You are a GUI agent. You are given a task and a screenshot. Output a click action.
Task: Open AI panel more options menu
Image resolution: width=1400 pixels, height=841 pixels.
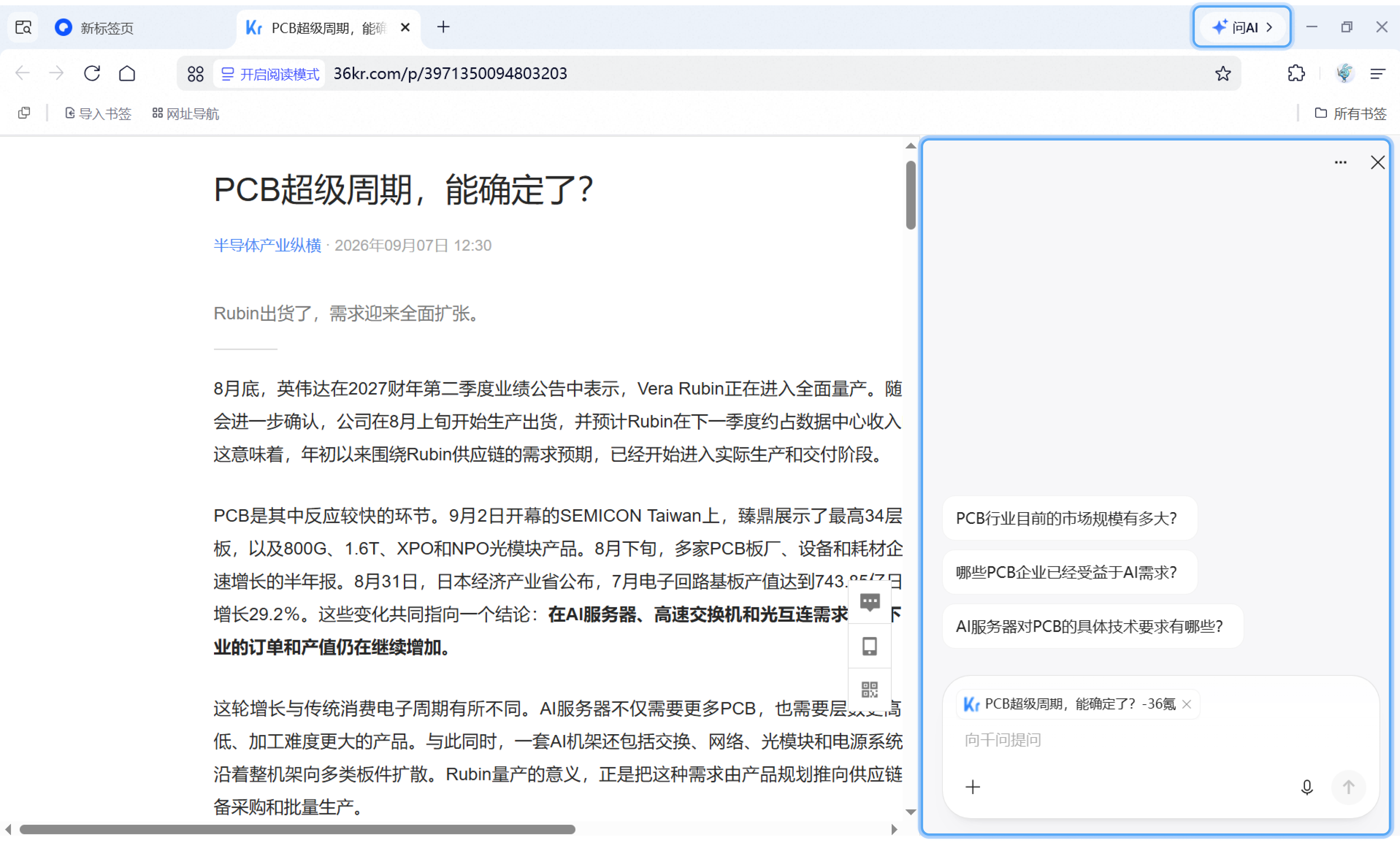1340,163
